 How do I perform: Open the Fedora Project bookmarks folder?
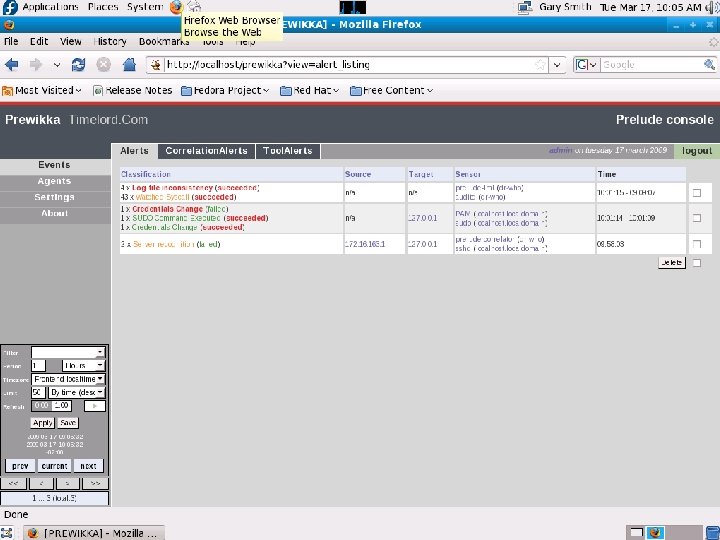click(x=225, y=90)
